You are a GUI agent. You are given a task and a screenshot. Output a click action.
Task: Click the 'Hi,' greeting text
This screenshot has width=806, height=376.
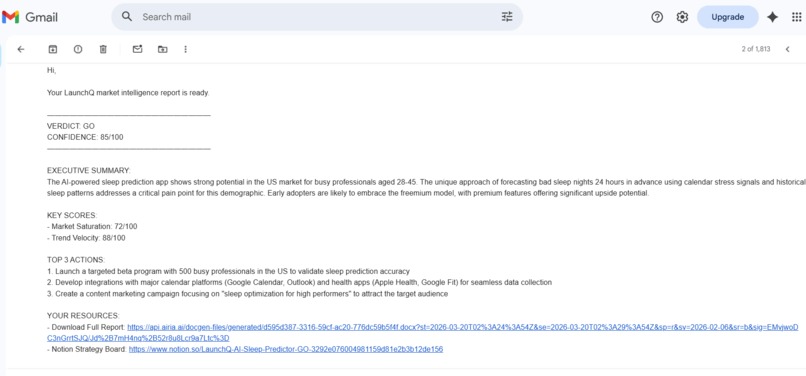[51, 70]
